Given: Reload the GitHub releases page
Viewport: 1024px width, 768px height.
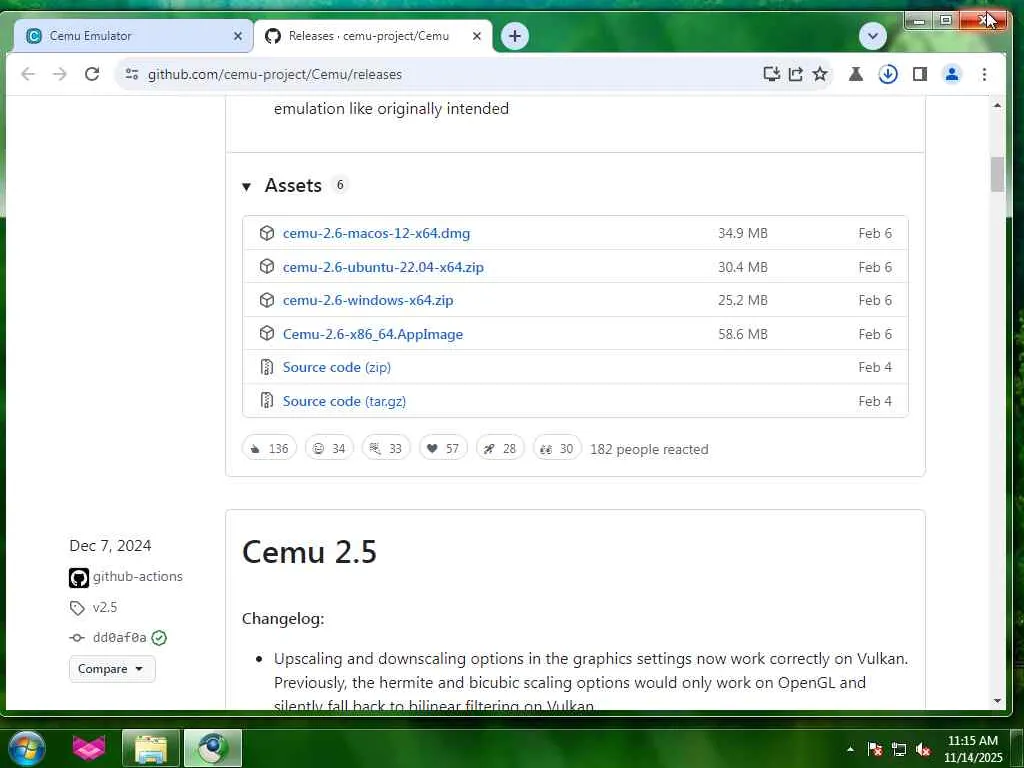Looking at the screenshot, I should (x=92, y=74).
